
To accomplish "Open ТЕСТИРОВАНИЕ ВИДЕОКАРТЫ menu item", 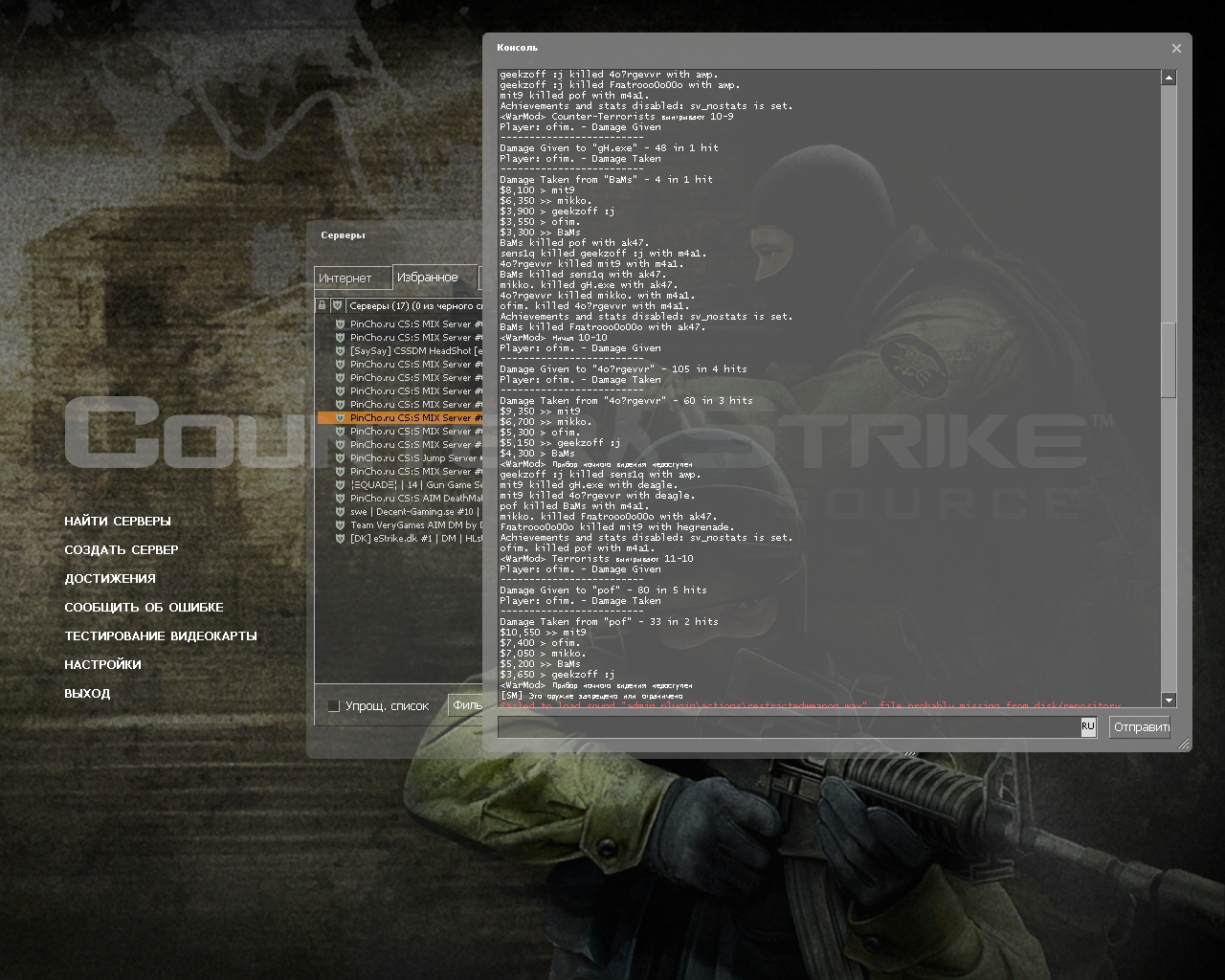I will (161, 636).
